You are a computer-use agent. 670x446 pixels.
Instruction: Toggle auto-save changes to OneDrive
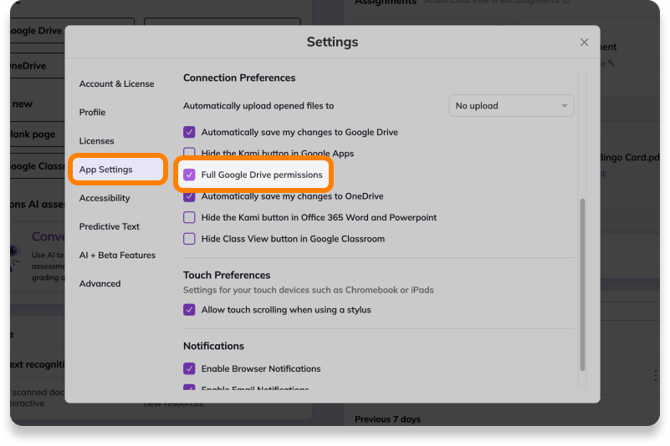(x=189, y=197)
